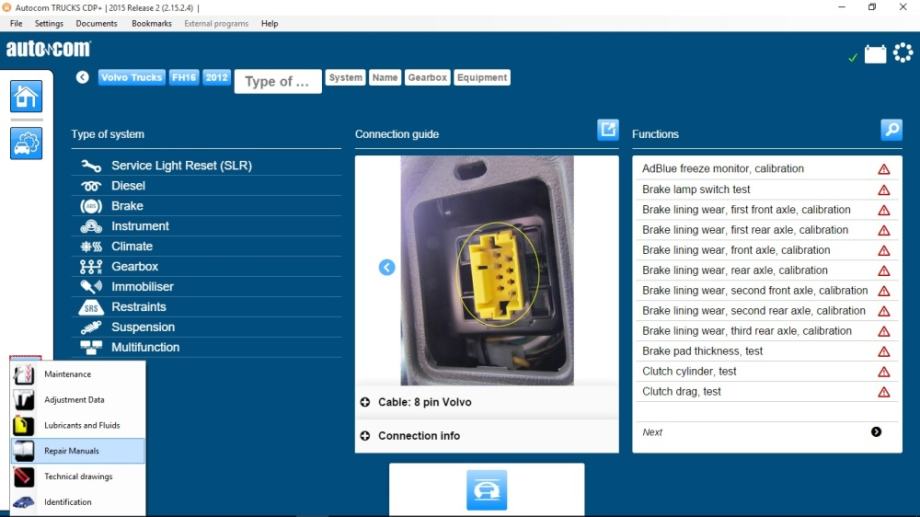Show previous connection guide image
This screenshot has width=920, height=517.
tap(387, 268)
